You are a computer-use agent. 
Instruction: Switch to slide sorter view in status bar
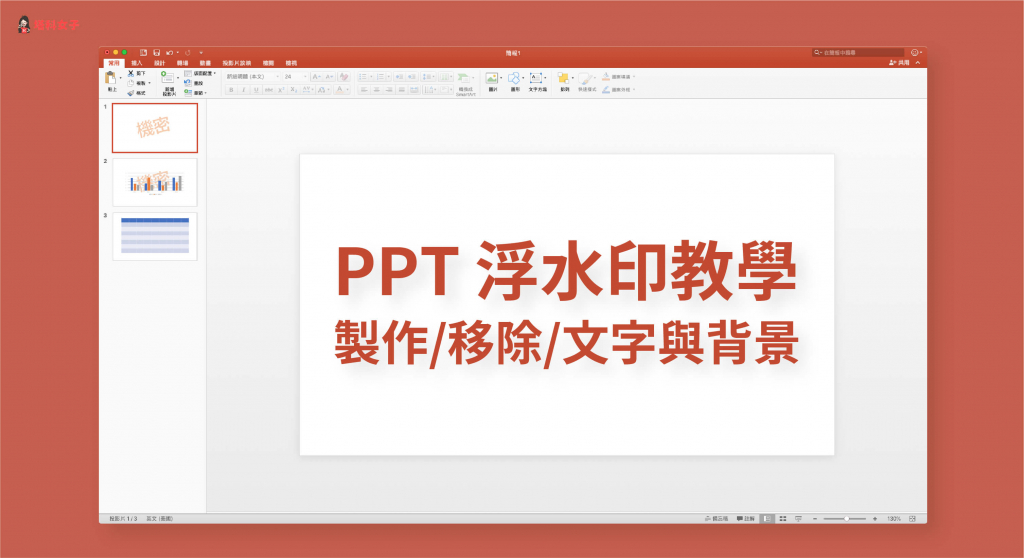(x=783, y=519)
